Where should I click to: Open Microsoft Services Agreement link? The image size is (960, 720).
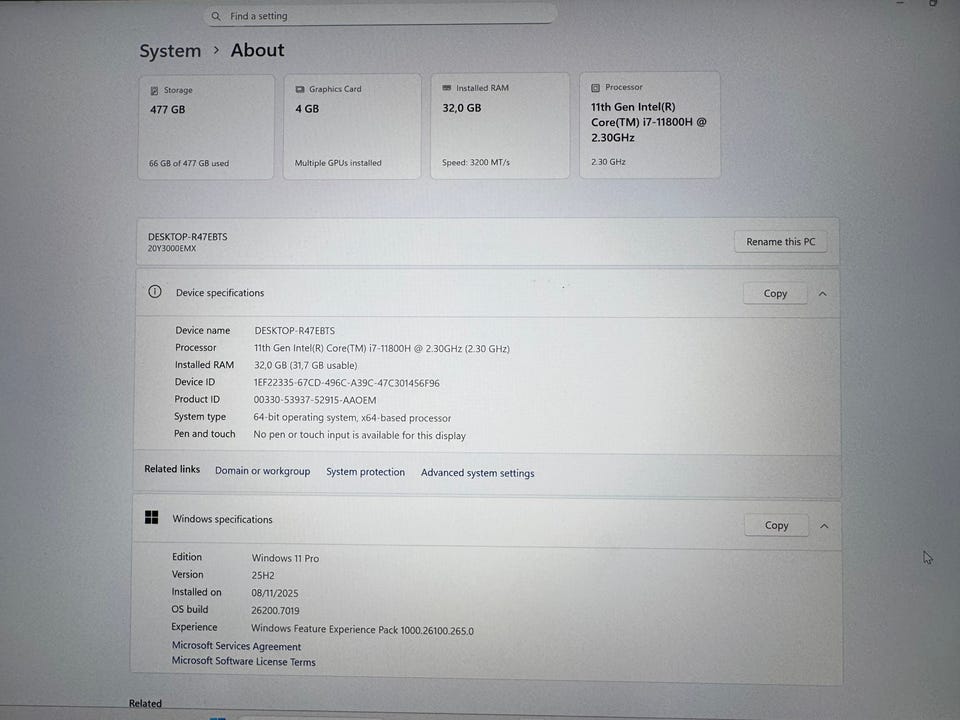pyautogui.click(x=236, y=646)
